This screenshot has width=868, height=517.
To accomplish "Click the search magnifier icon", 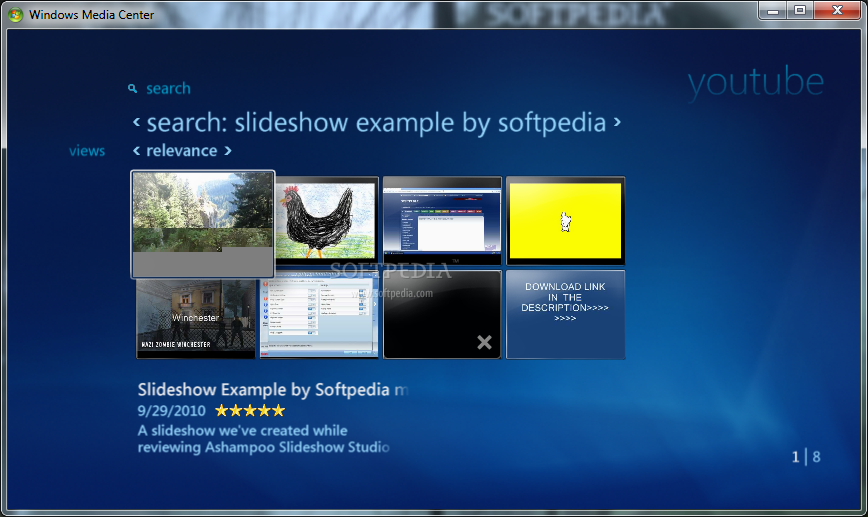I will point(132,89).
